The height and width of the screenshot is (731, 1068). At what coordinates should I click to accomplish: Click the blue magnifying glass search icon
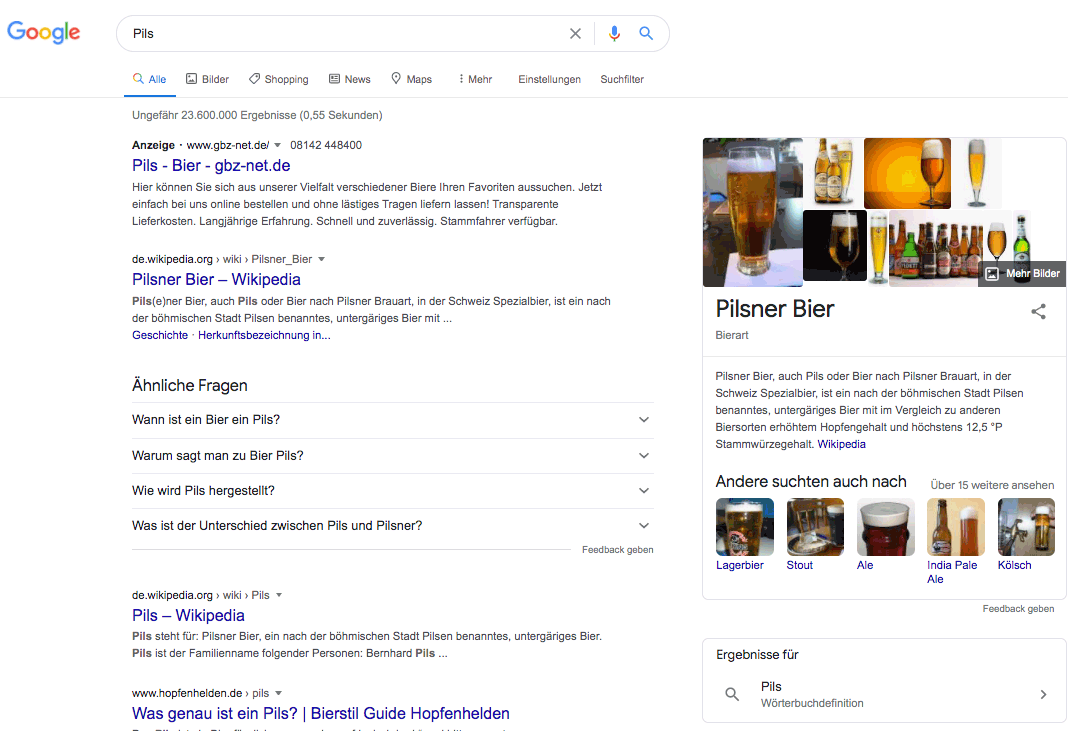[x=646, y=33]
